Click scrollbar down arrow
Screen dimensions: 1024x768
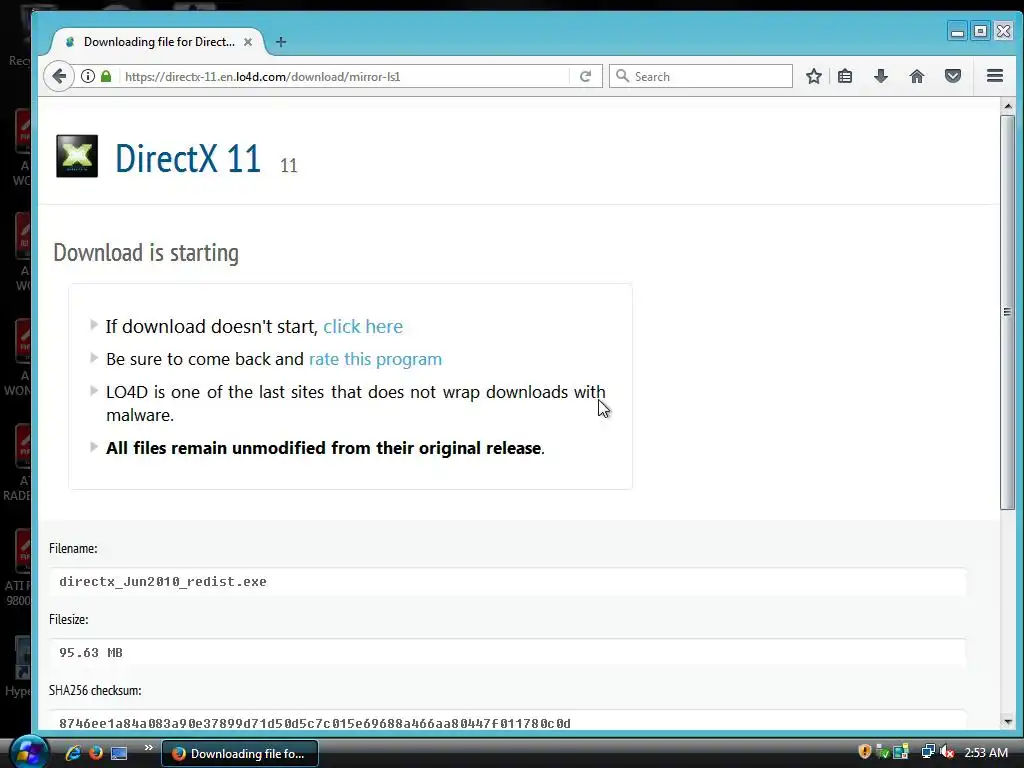(1008, 722)
